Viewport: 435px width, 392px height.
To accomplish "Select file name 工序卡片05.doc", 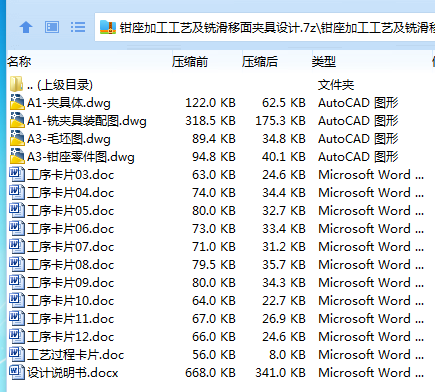I will click(x=71, y=211).
